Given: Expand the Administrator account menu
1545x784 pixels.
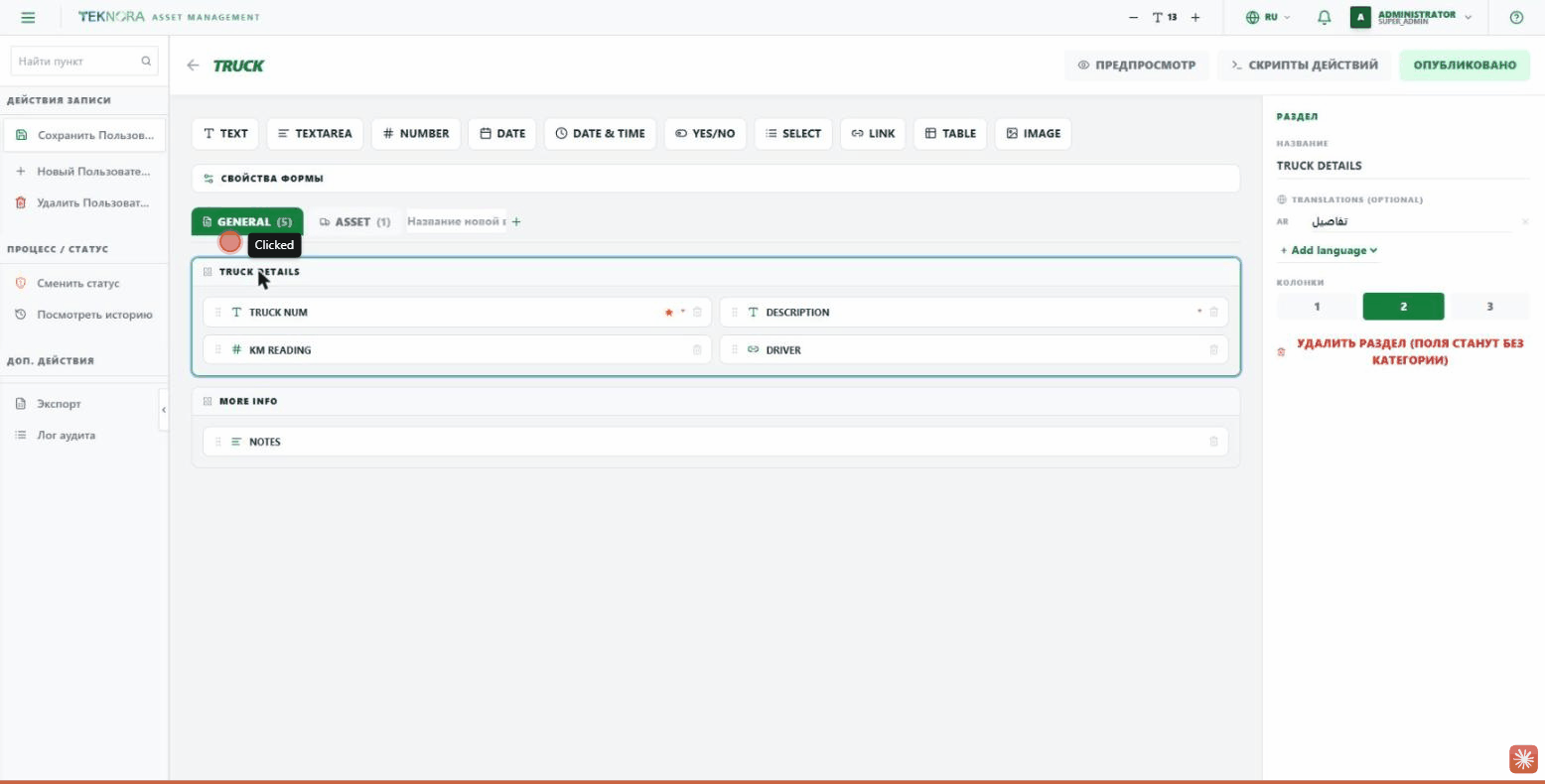Looking at the screenshot, I should point(1411,17).
